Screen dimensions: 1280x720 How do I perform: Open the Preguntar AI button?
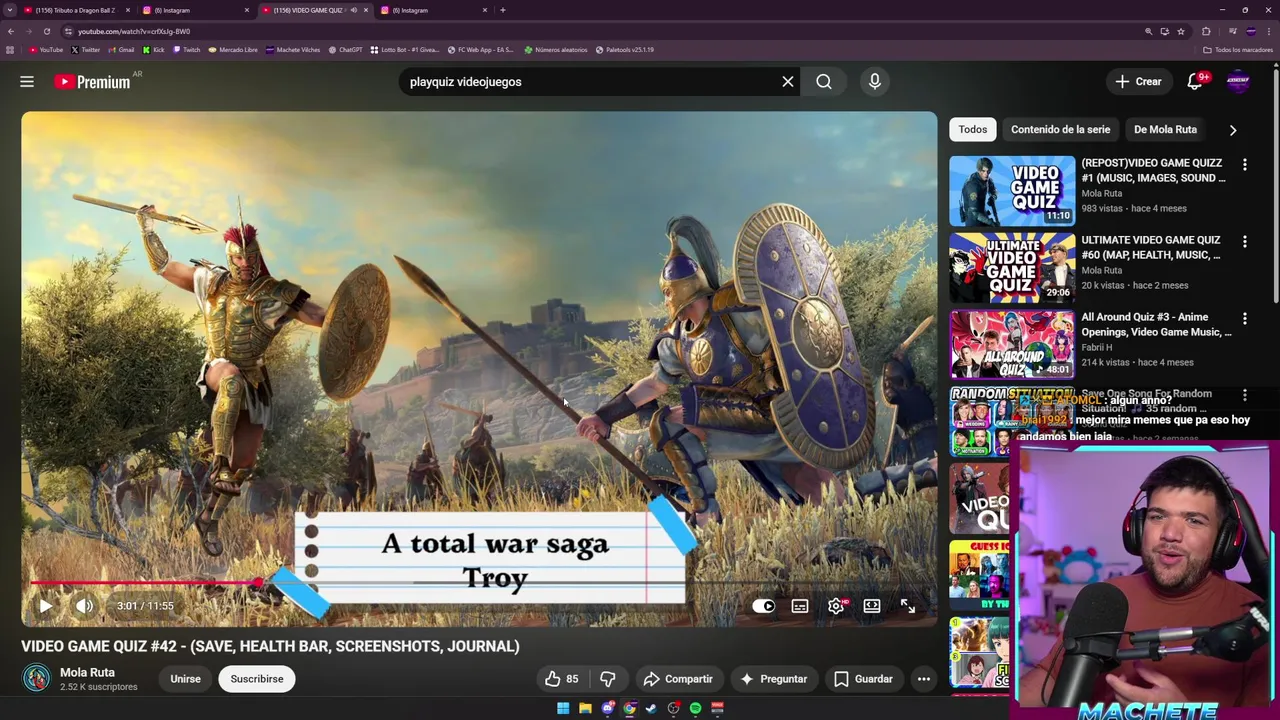click(x=773, y=679)
